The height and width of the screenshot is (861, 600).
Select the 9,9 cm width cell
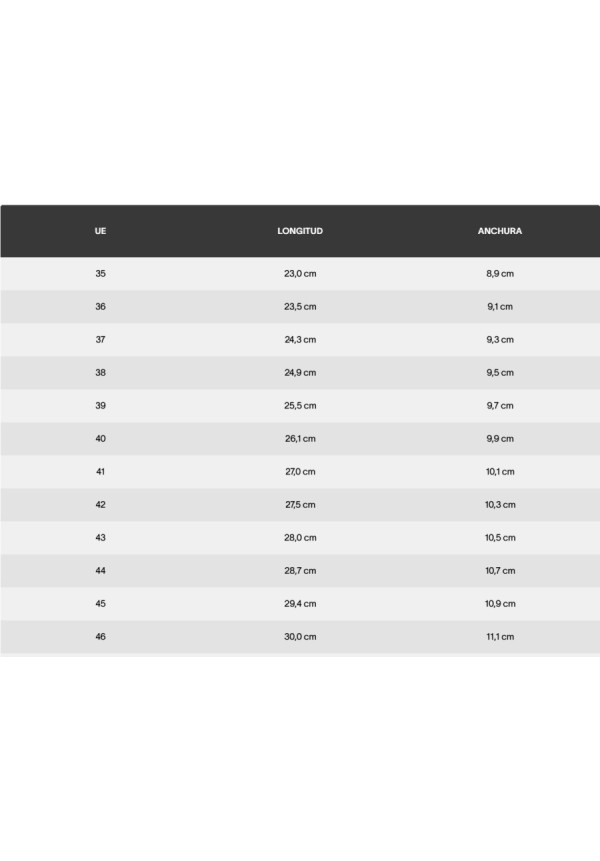500,438
